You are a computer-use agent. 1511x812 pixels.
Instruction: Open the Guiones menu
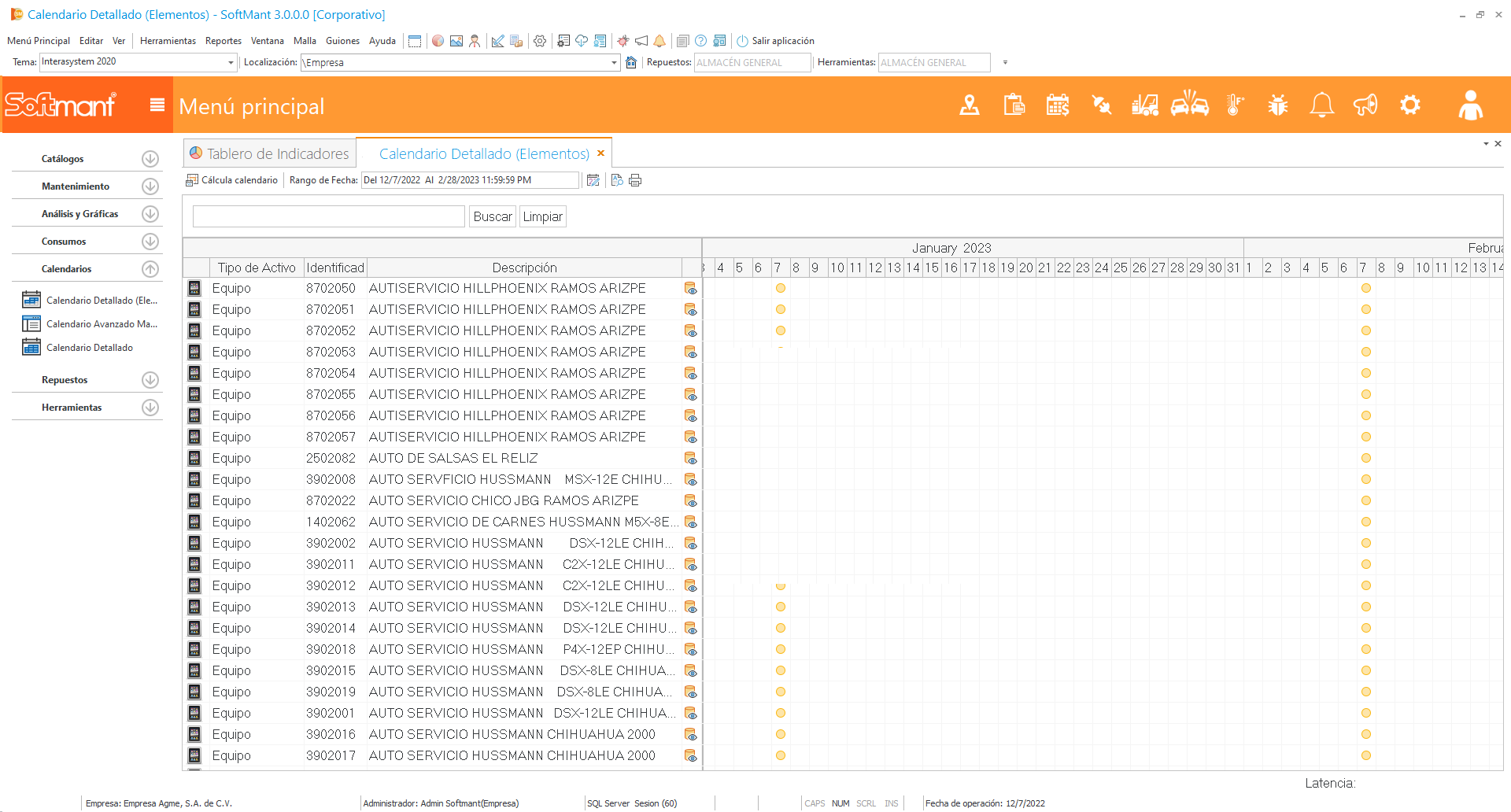343,41
